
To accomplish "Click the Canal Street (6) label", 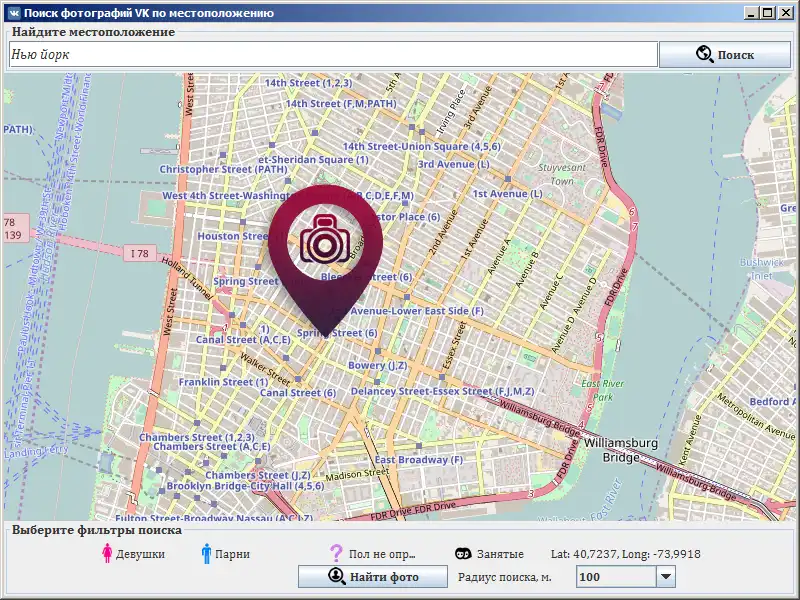I will click(298, 393).
